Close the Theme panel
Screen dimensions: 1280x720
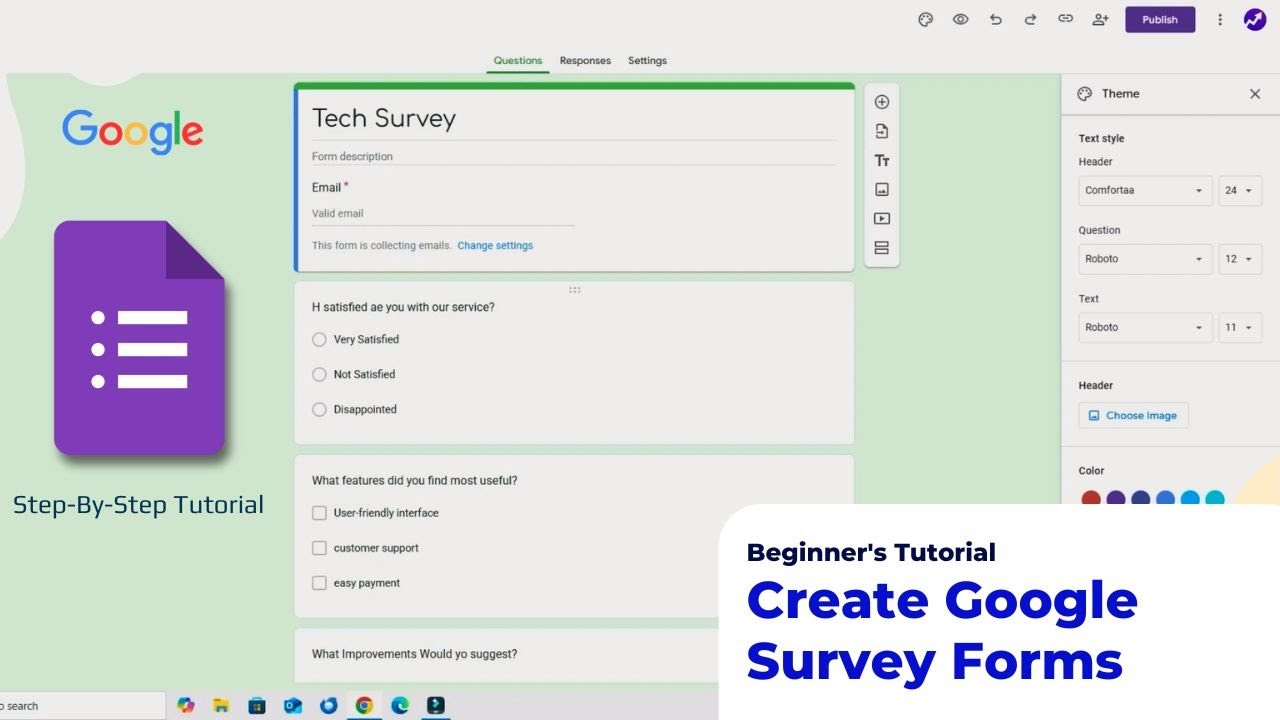1255,94
